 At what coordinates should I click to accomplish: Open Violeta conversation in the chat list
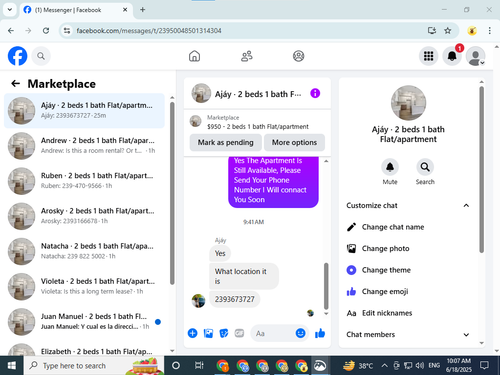point(84,286)
